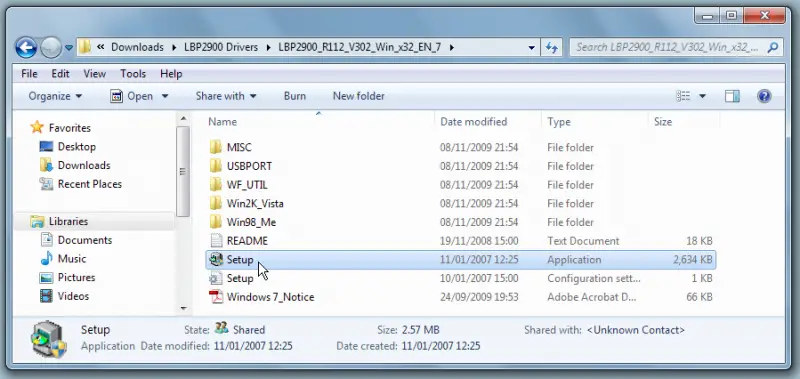The height and width of the screenshot is (379, 800).
Task: Open the View menu
Action: pos(95,74)
